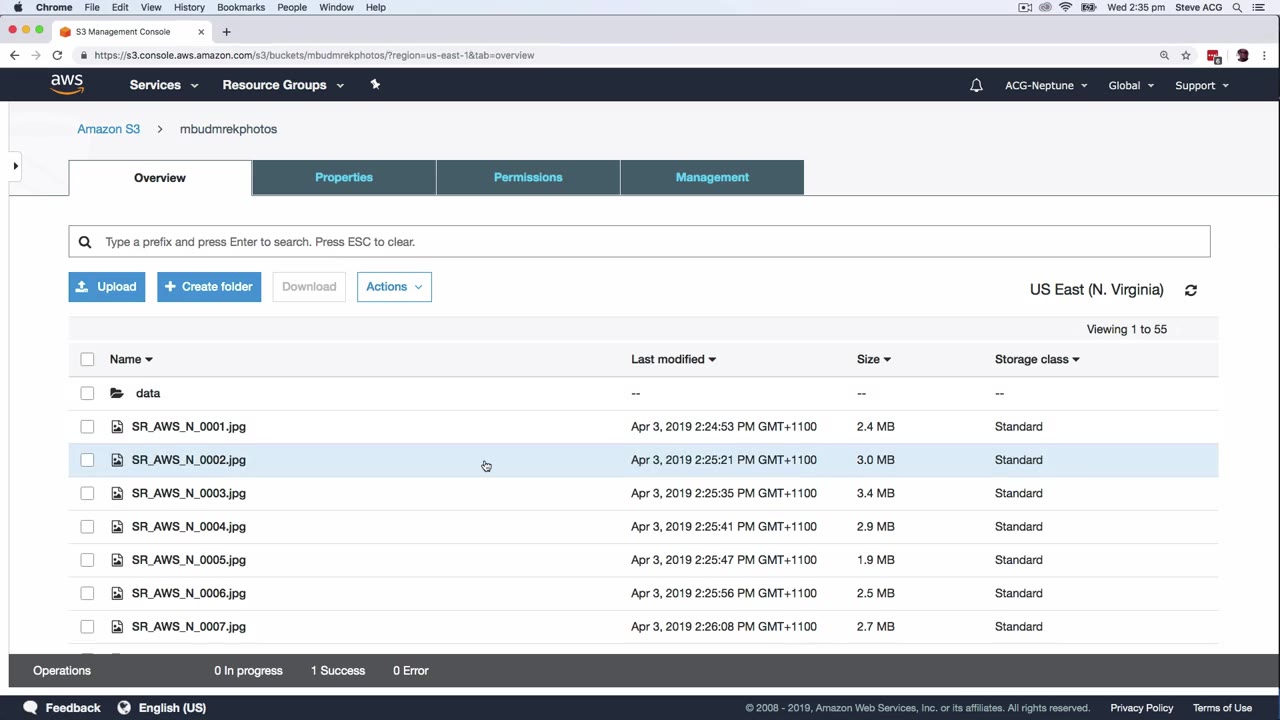Go back with the browser back arrow

pyautogui.click(x=14, y=55)
